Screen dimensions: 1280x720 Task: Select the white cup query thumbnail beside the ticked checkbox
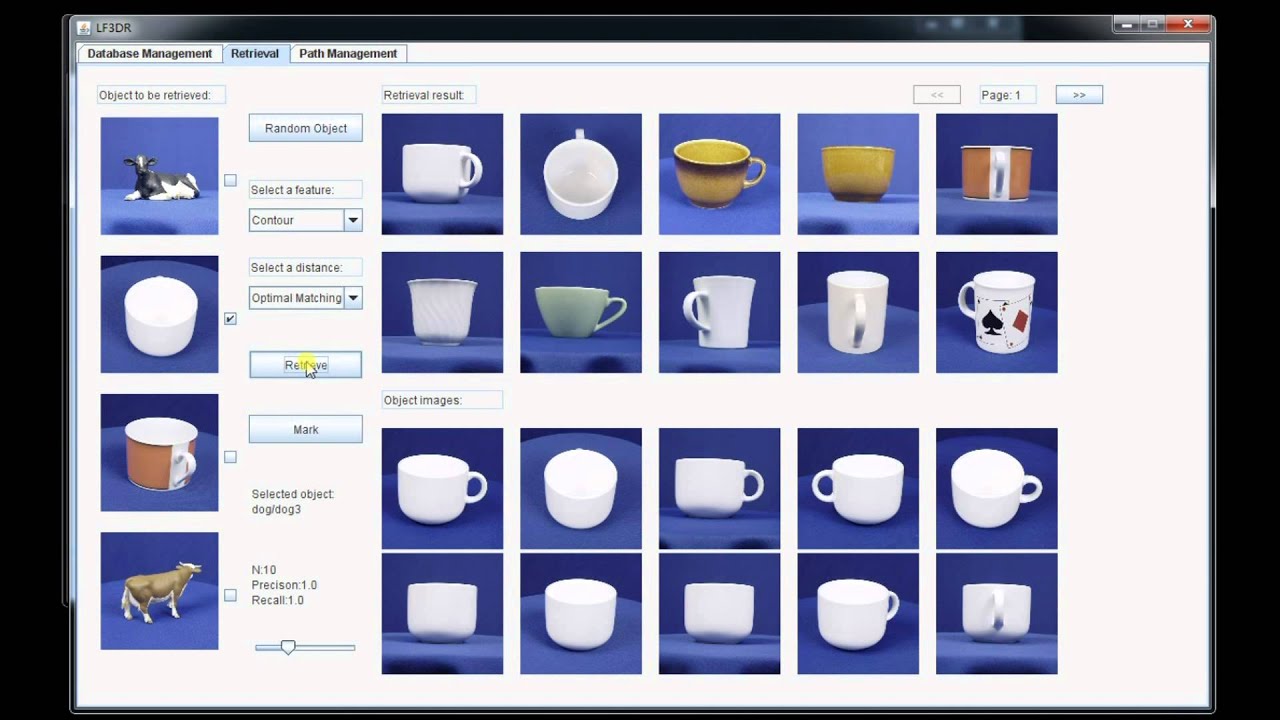(159, 314)
